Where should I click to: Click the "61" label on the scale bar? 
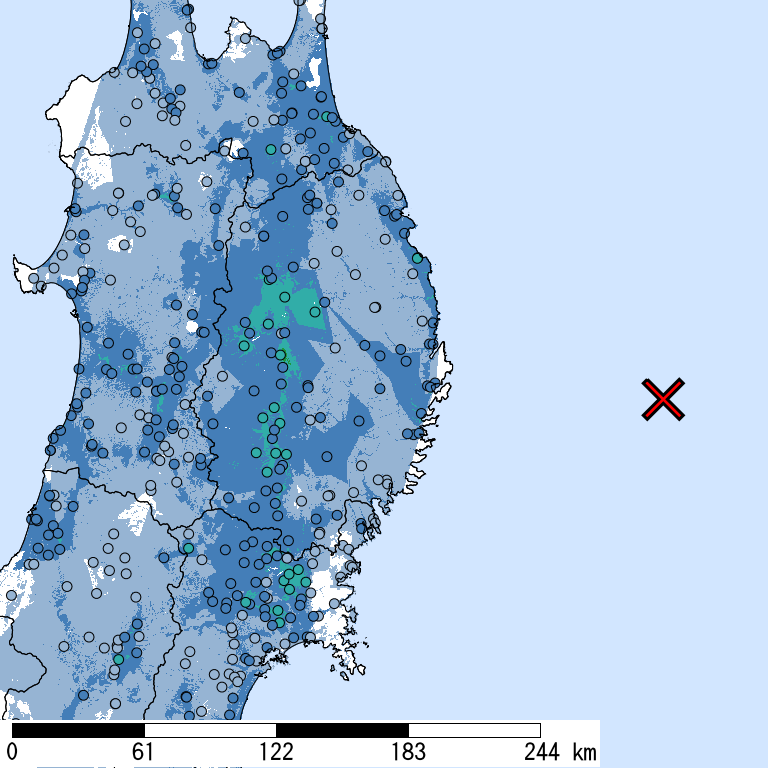tap(143, 751)
